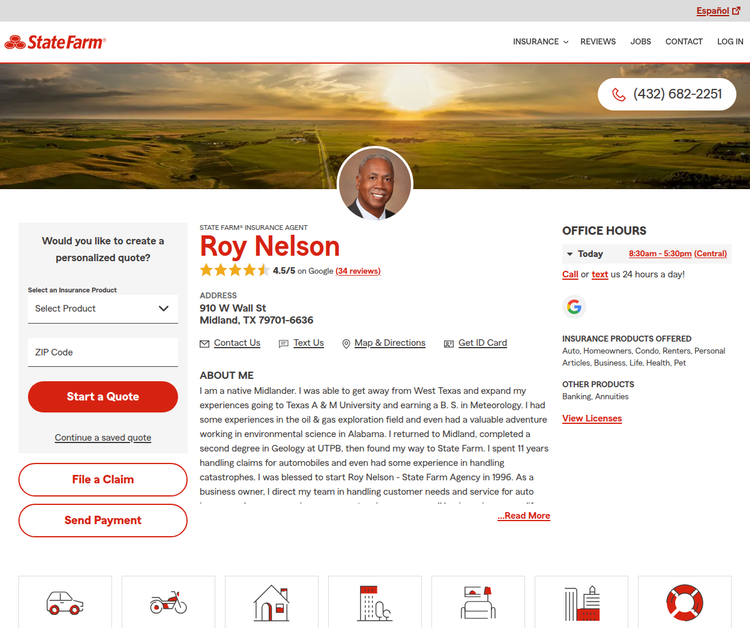Click the ABOUT ME heading
This screenshot has width=750, height=628.
point(227,375)
